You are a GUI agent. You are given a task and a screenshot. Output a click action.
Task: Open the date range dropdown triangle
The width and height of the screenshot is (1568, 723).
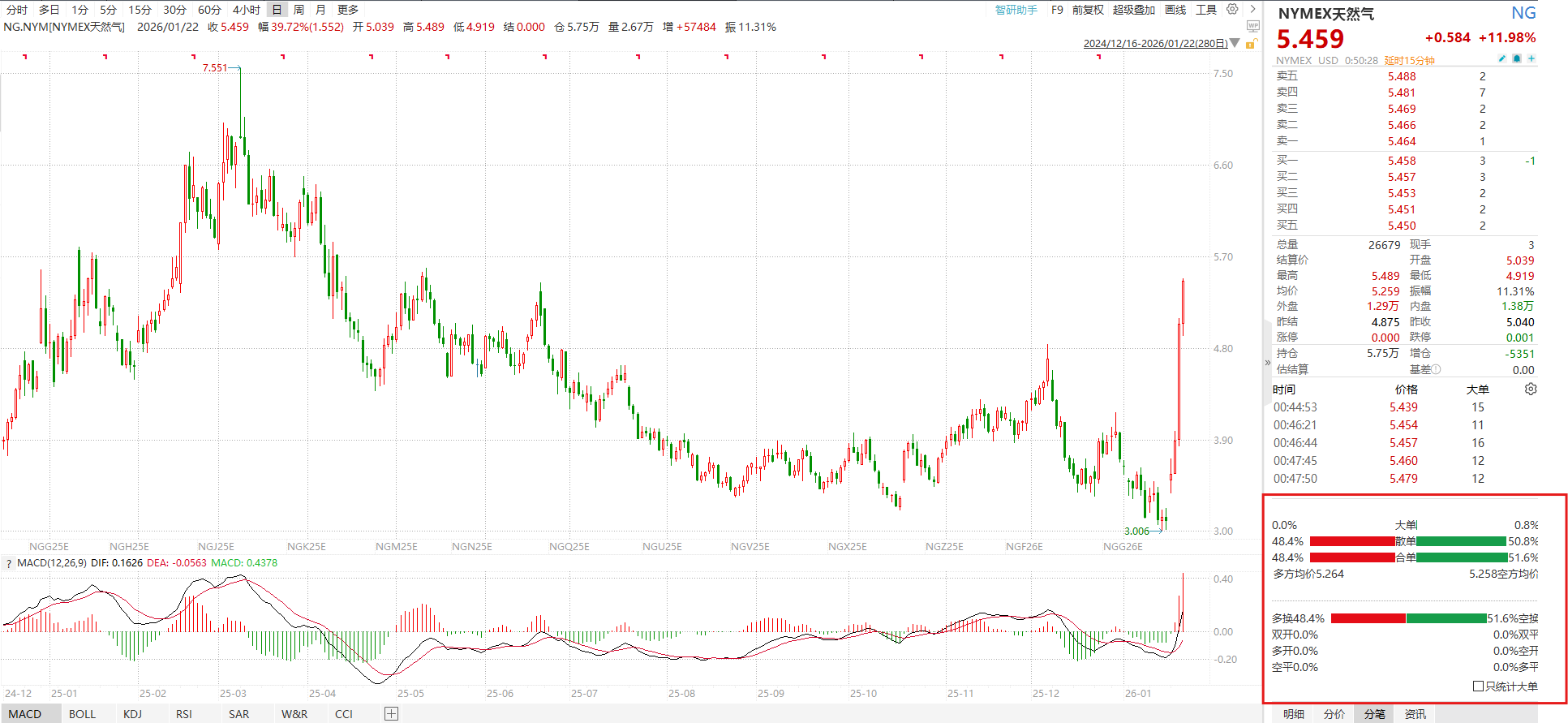pyautogui.click(x=1235, y=43)
